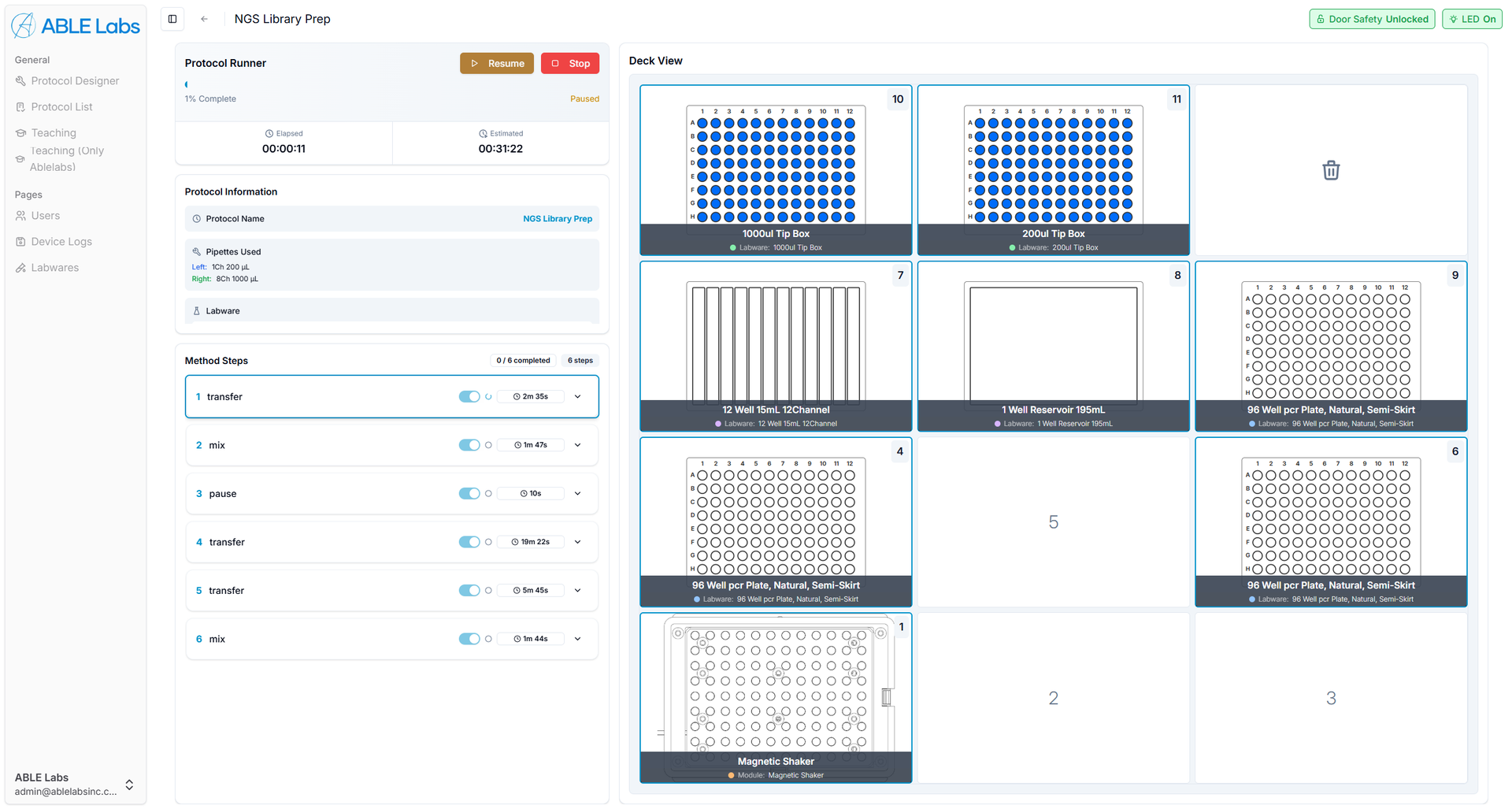Open the NGS Library Prep protocol link

[558, 219]
